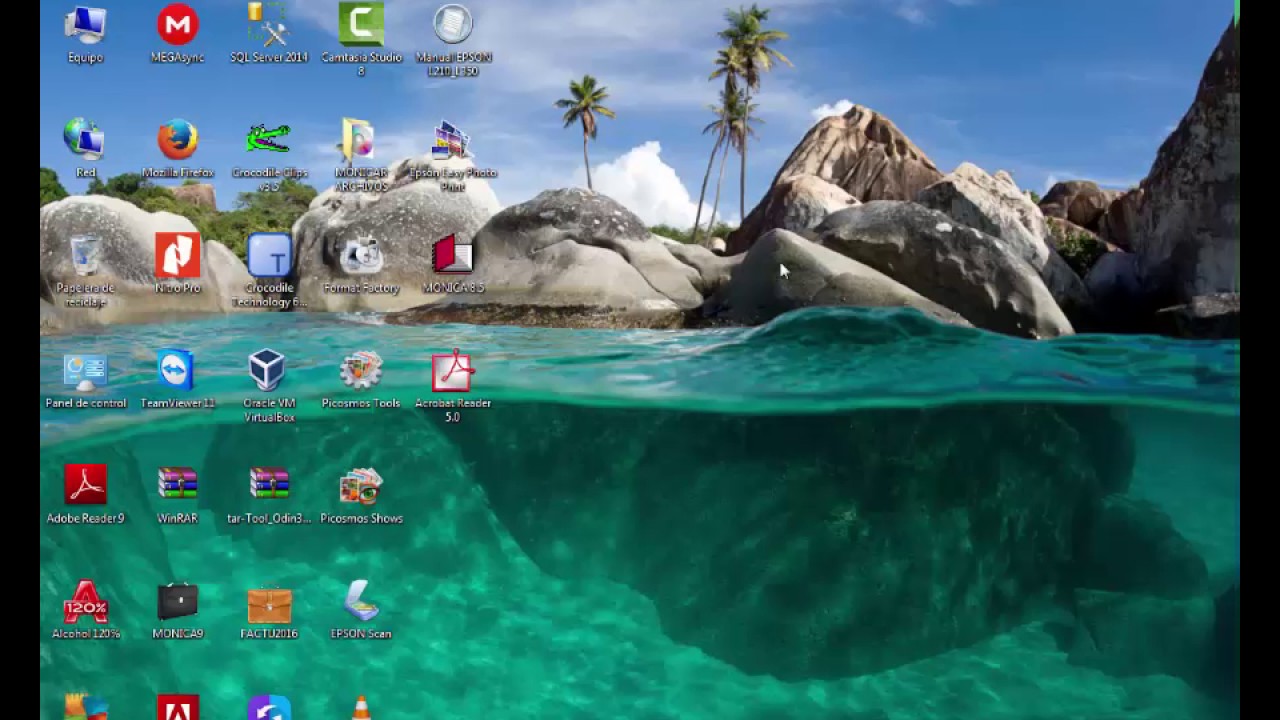Launch MEGAsync from the desktop

pyautogui.click(x=177, y=27)
